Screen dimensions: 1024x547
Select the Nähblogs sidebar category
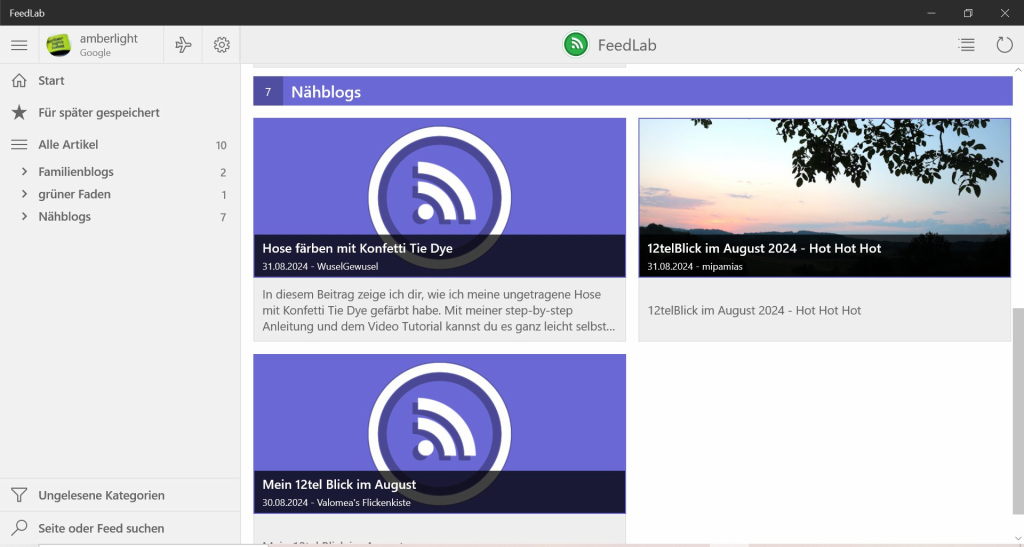65,216
